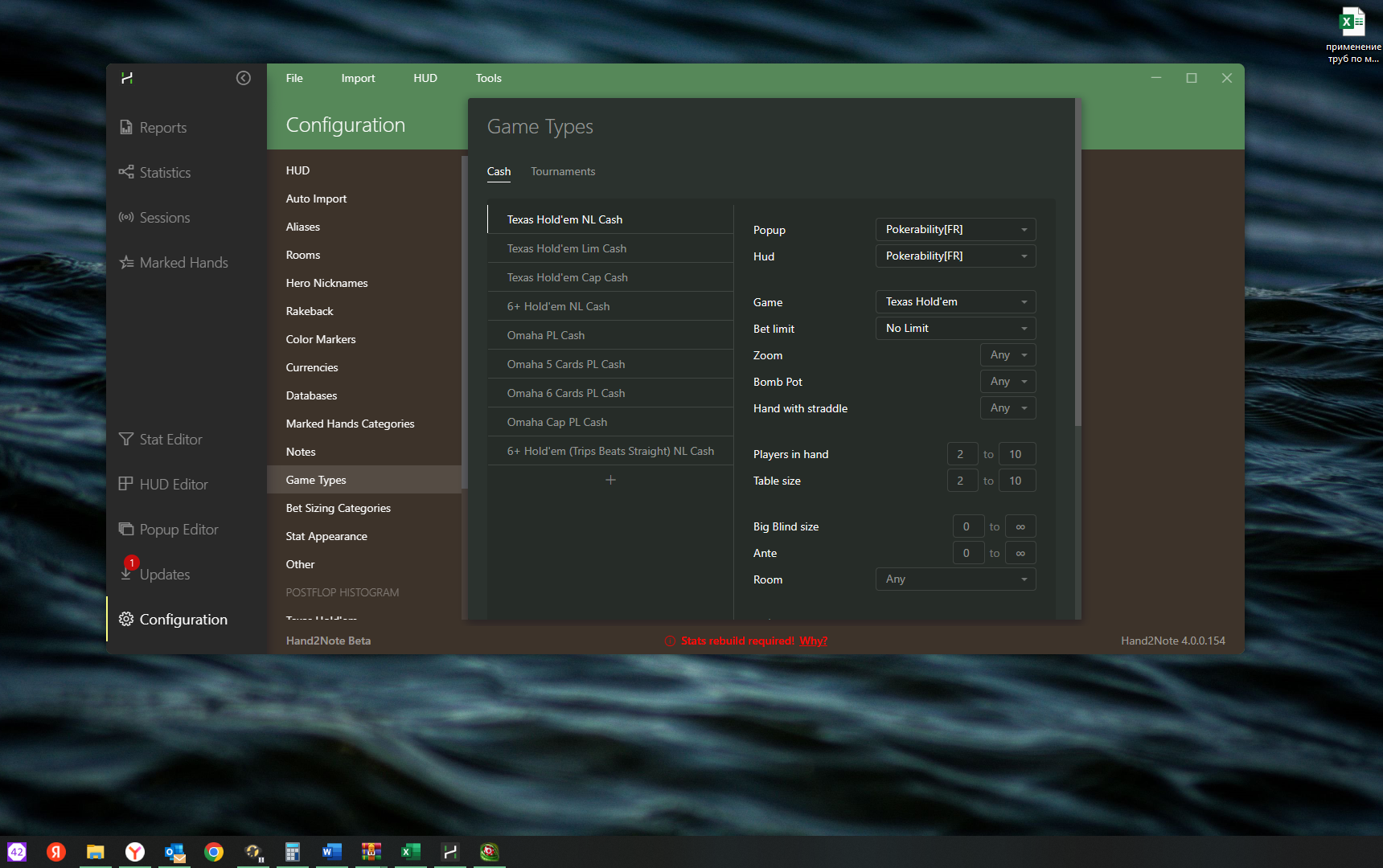1383x868 pixels.
Task: Select Omaha Cap PL Cash
Action: [610, 422]
